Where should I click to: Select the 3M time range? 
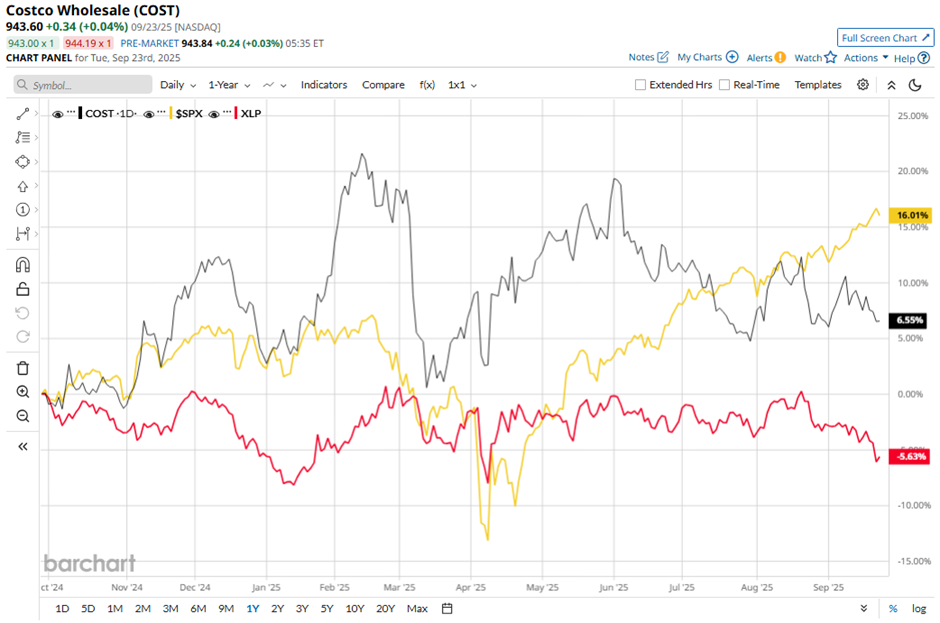point(170,609)
